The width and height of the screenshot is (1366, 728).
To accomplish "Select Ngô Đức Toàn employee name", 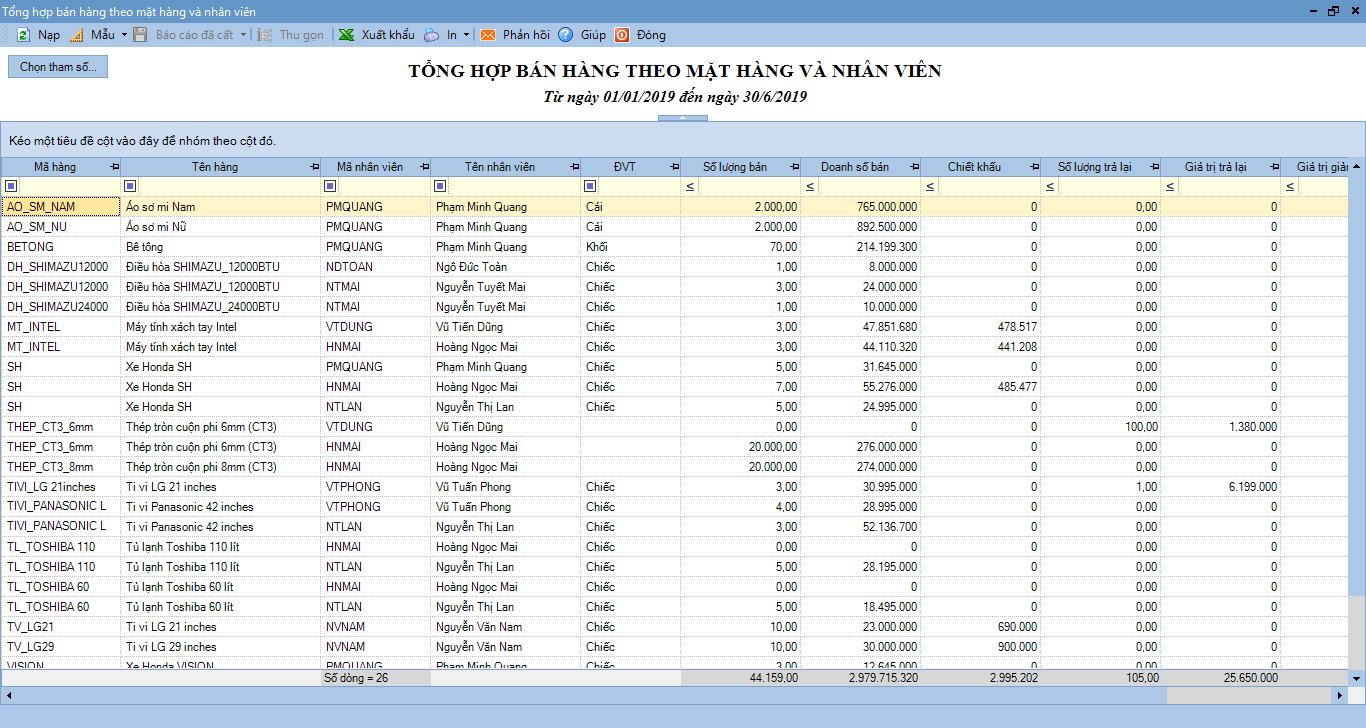I will 506,267.
